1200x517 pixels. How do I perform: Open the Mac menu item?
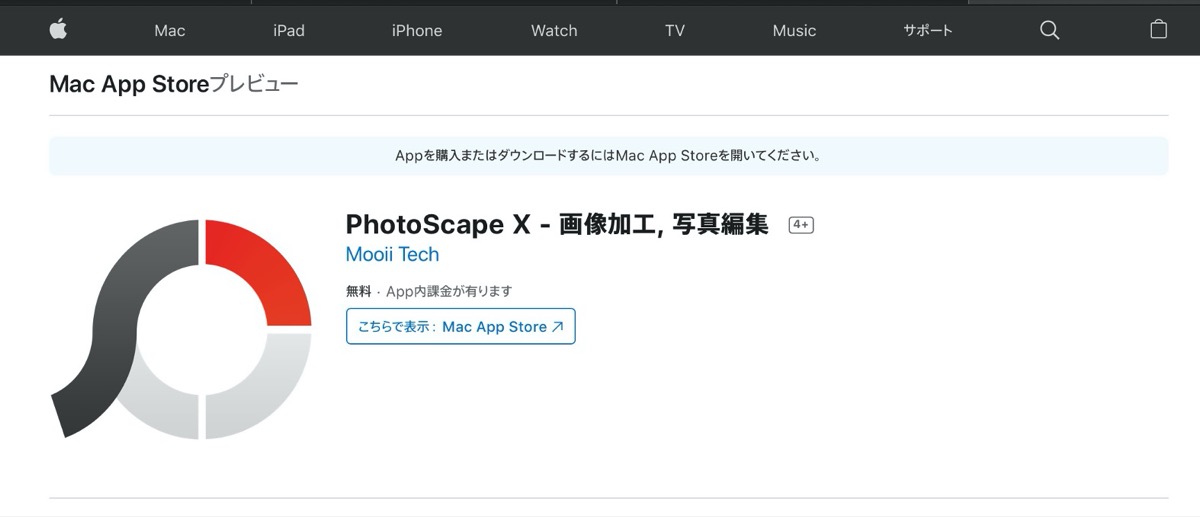coord(170,31)
